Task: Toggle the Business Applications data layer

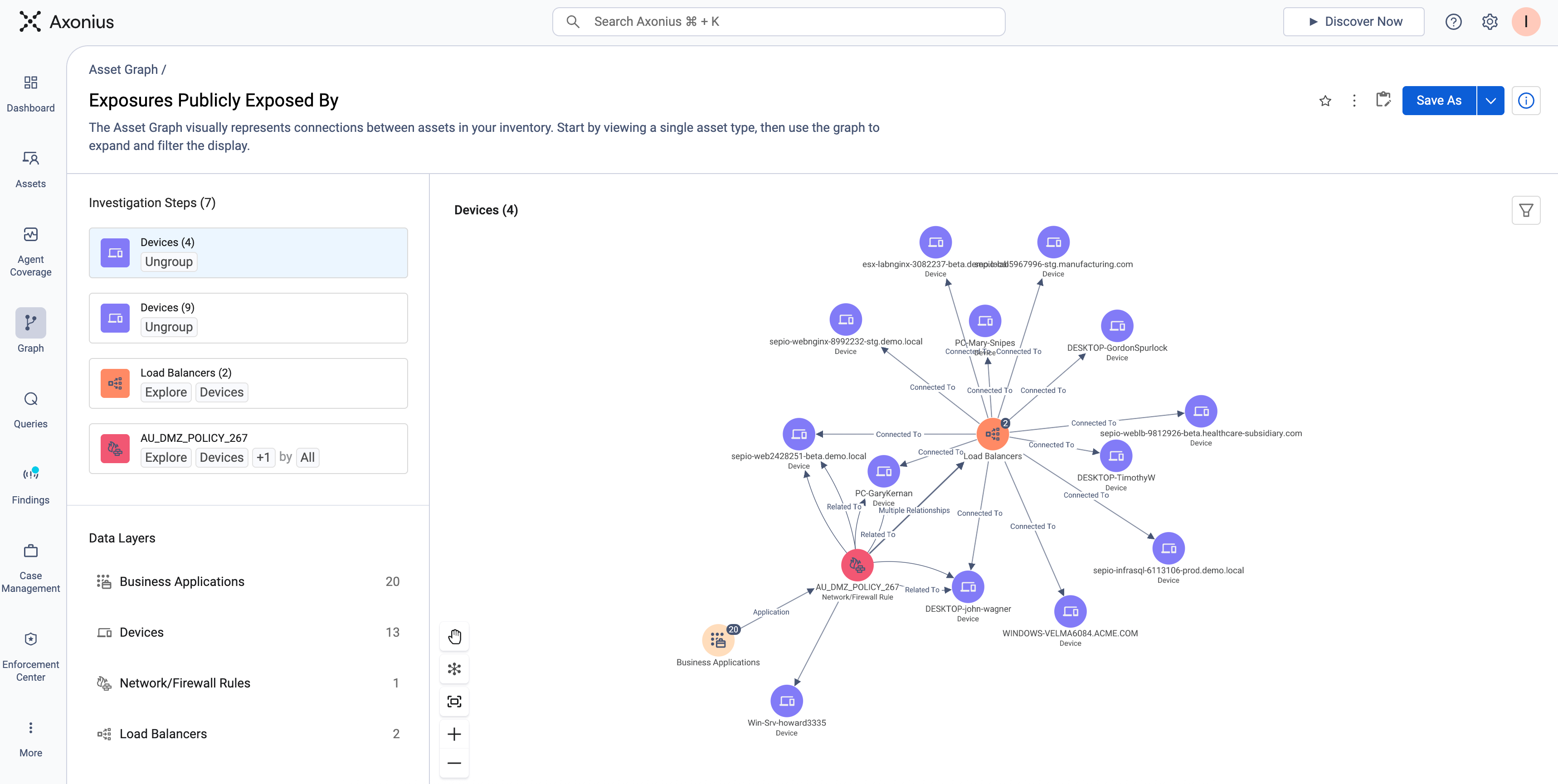Action: click(x=248, y=581)
